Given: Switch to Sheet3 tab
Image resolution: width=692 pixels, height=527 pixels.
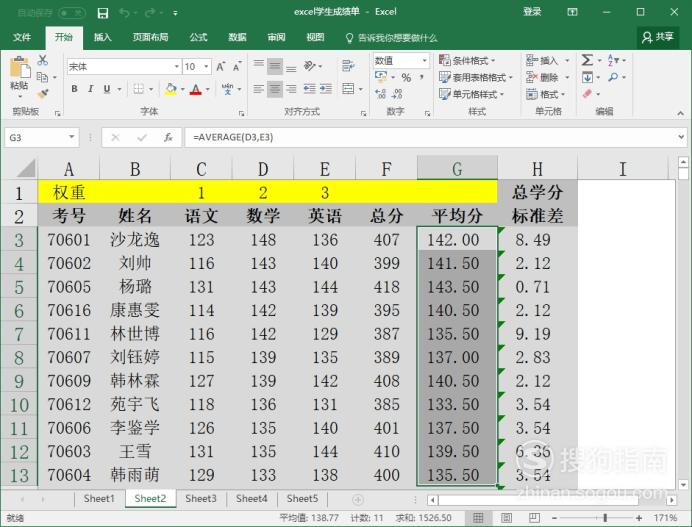Looking at the screenshot, I should click(x=201, y=499).
